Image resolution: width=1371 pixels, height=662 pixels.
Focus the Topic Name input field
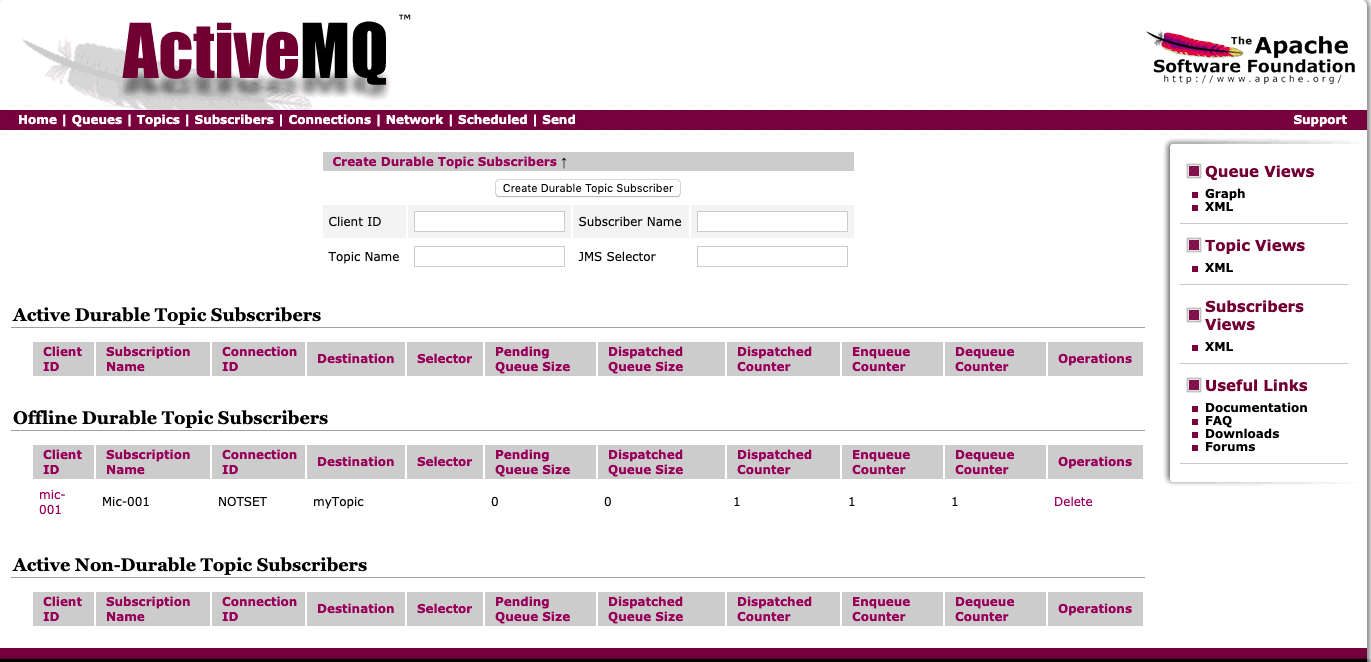[x=489, y=256]
